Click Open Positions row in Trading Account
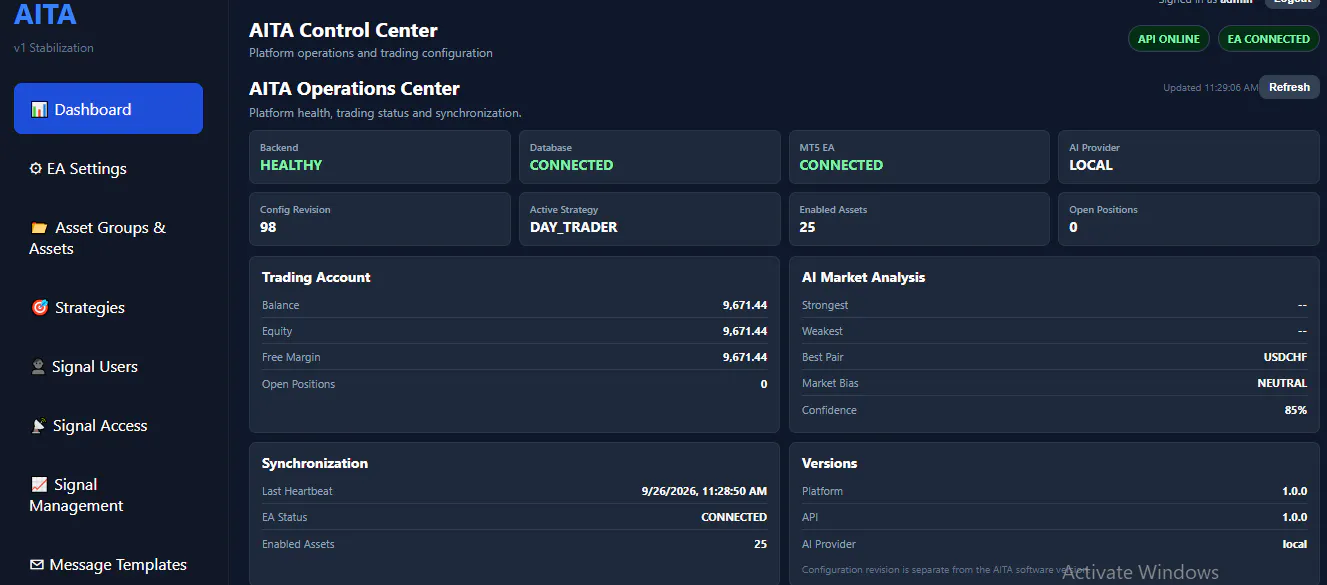The image size is (1327, 585). (514, 384)
